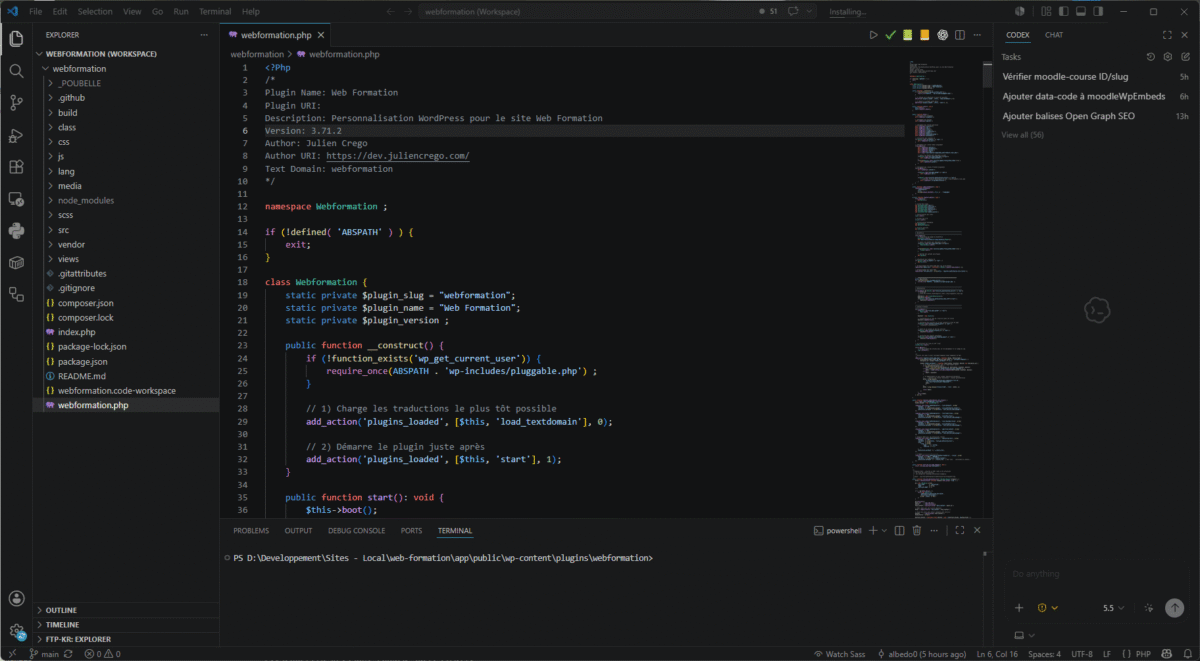Click the main git branch indicator
The width and height of the screenshot is (1200, 661).
pyautogui.click(x=45, y=654)
